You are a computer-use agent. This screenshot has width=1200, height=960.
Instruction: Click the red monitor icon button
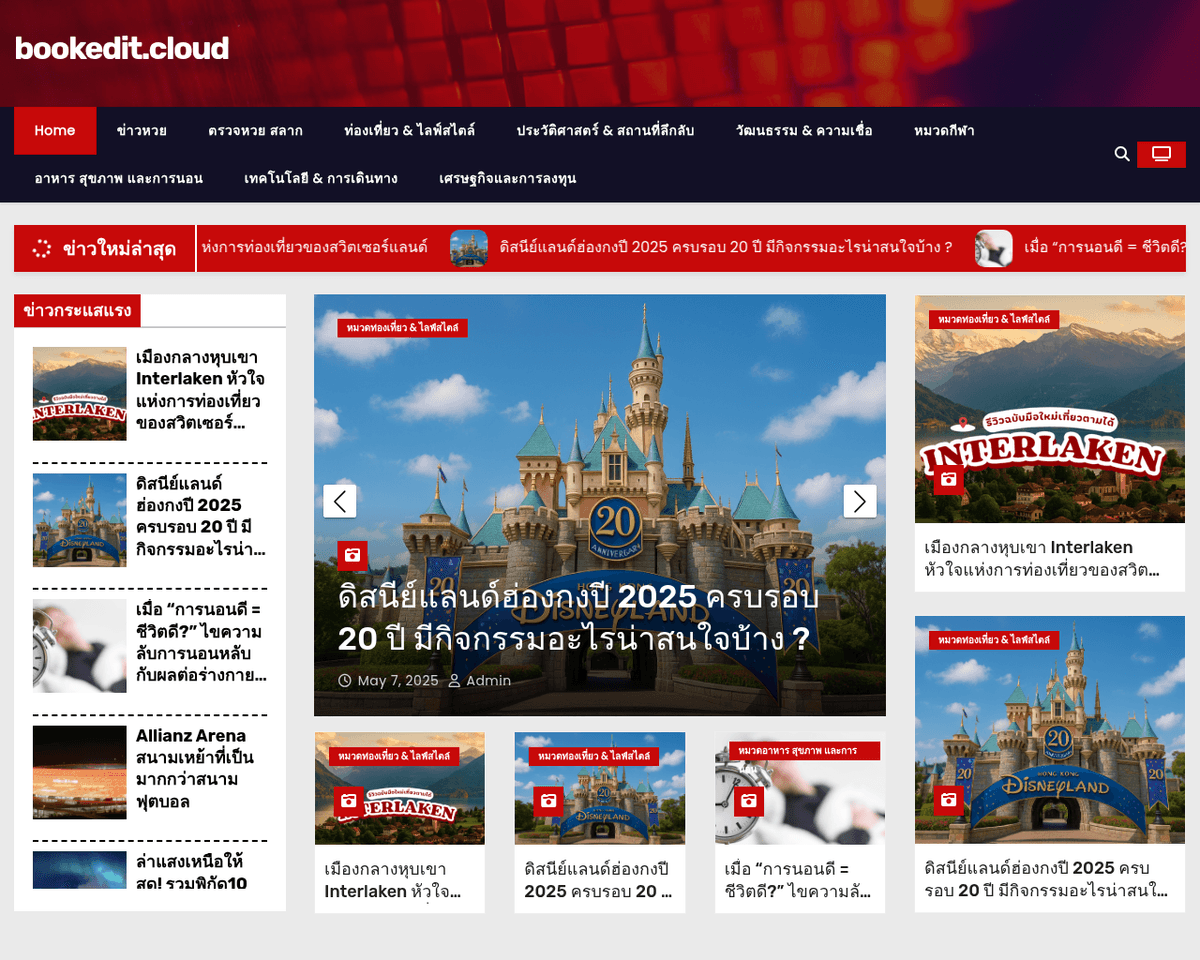(1161, 154)
